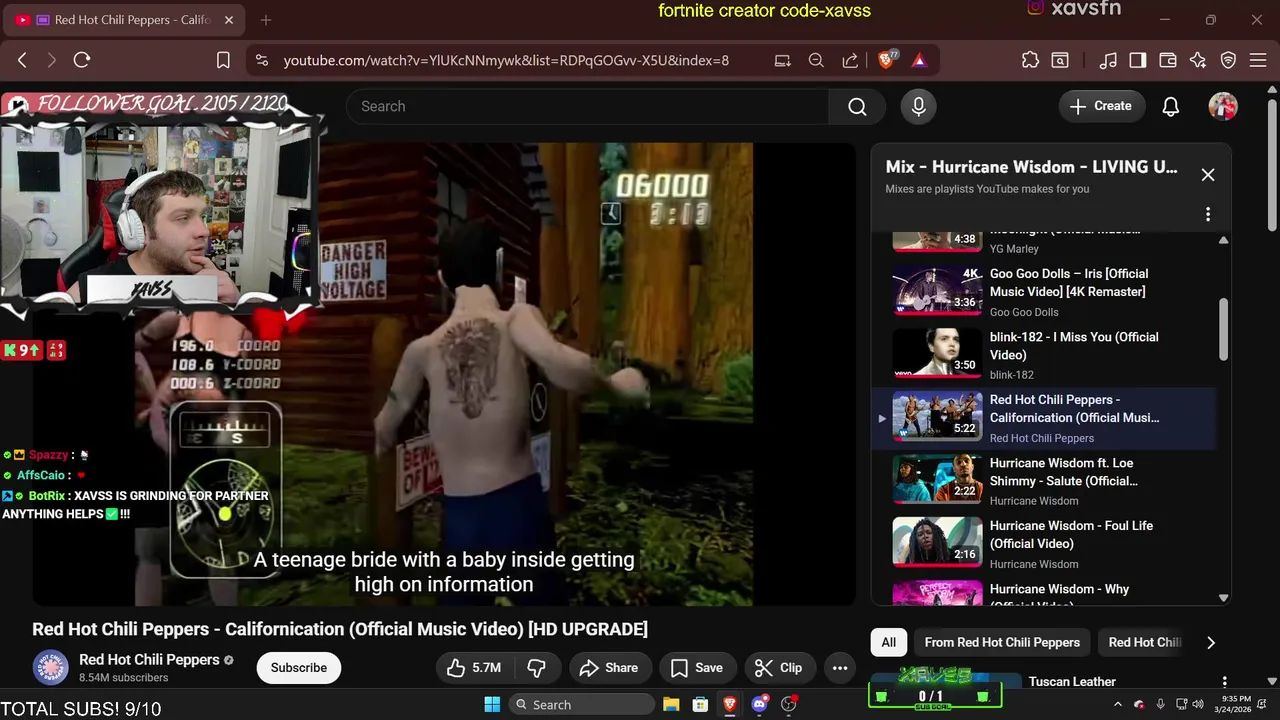Image resolution: width=1280 pixels, height=720 pixels.
Task: Close the Mix playlist panel
Action: coord(1208,175)
